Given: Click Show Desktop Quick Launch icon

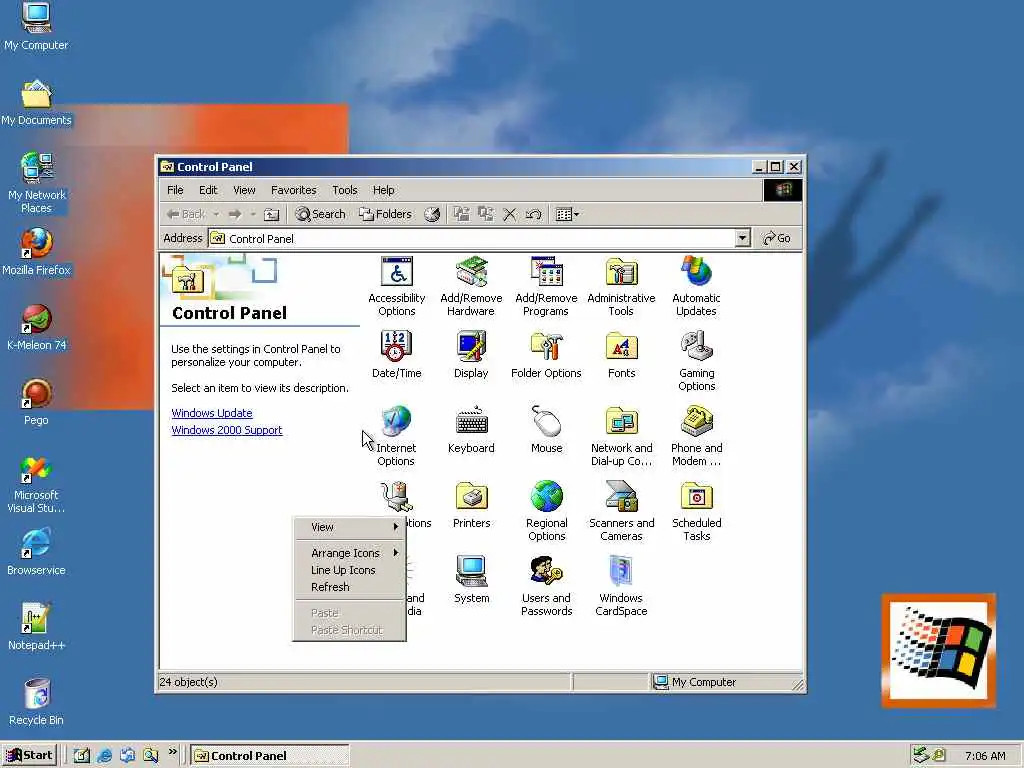Looking at the screenshot, I should click(81, 756).
